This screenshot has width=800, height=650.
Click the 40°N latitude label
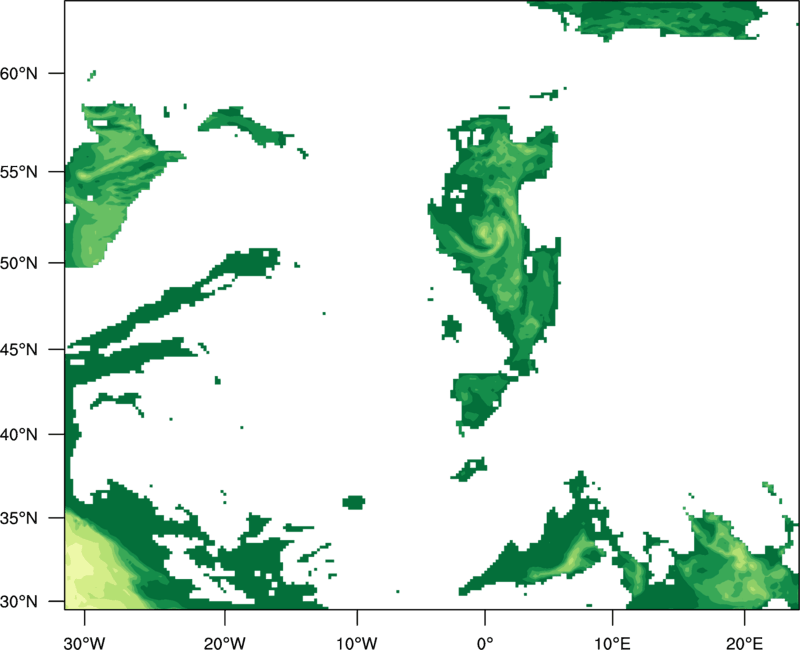pyautogui.click(x=19, y=434)
